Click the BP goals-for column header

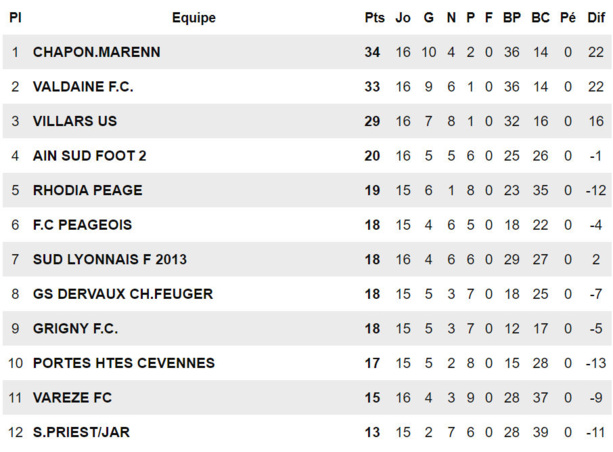[x=512, y=18]
